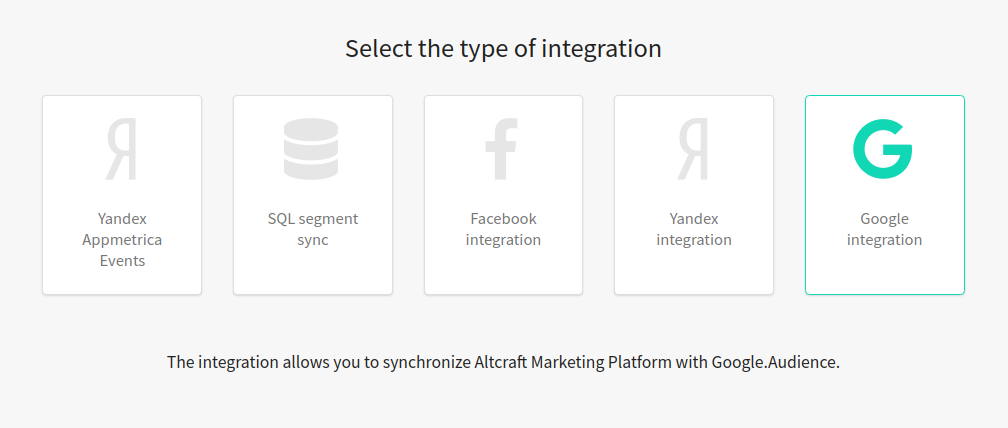This screenshot has width=1008, height=428.
Task: Click the Facebook f logo icon
Action: (501, 149)
